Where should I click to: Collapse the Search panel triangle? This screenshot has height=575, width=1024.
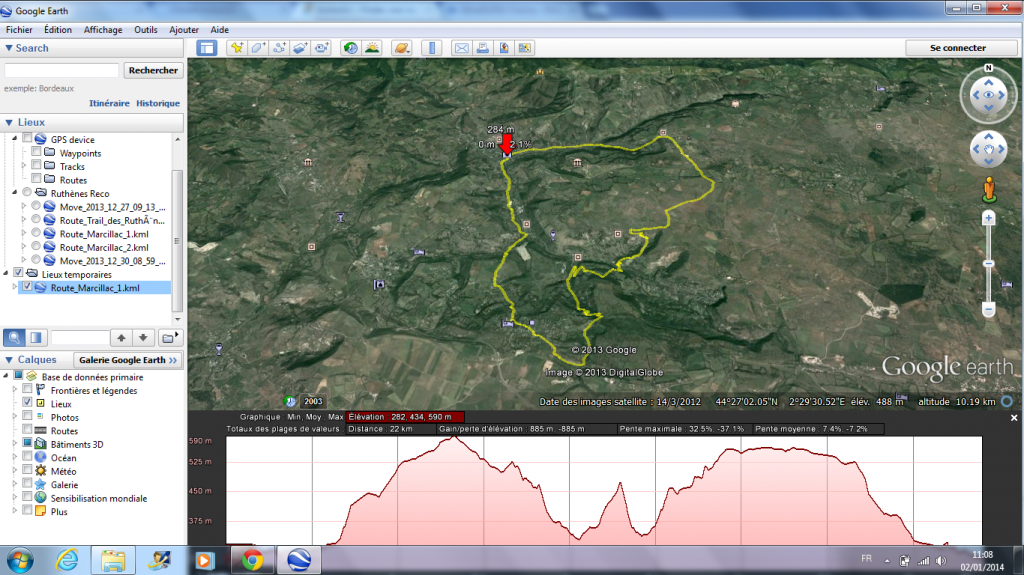(9, 48)
